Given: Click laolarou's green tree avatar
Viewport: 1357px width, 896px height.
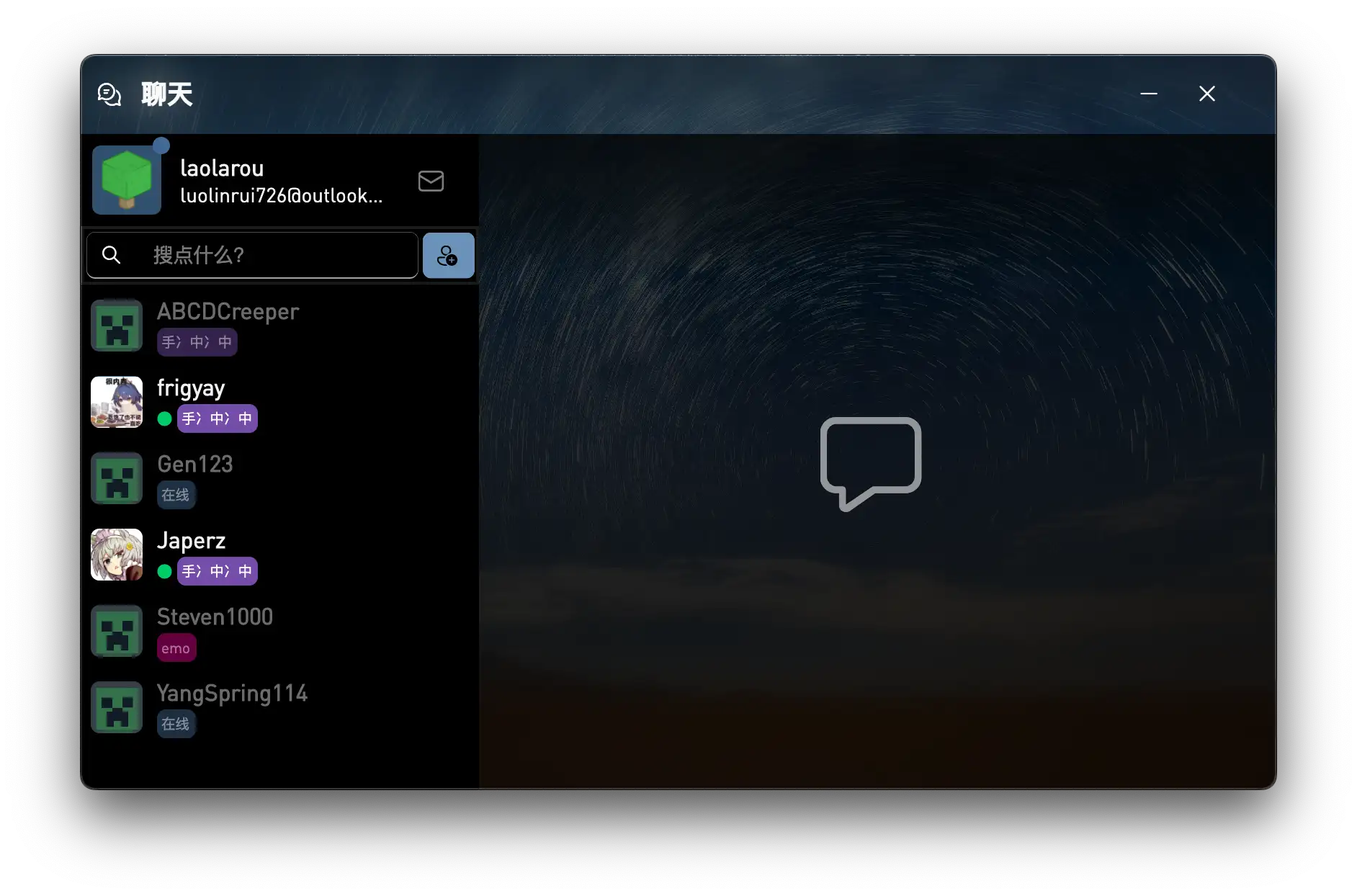Looking at the screenshot, I should [x=127, y=180].
